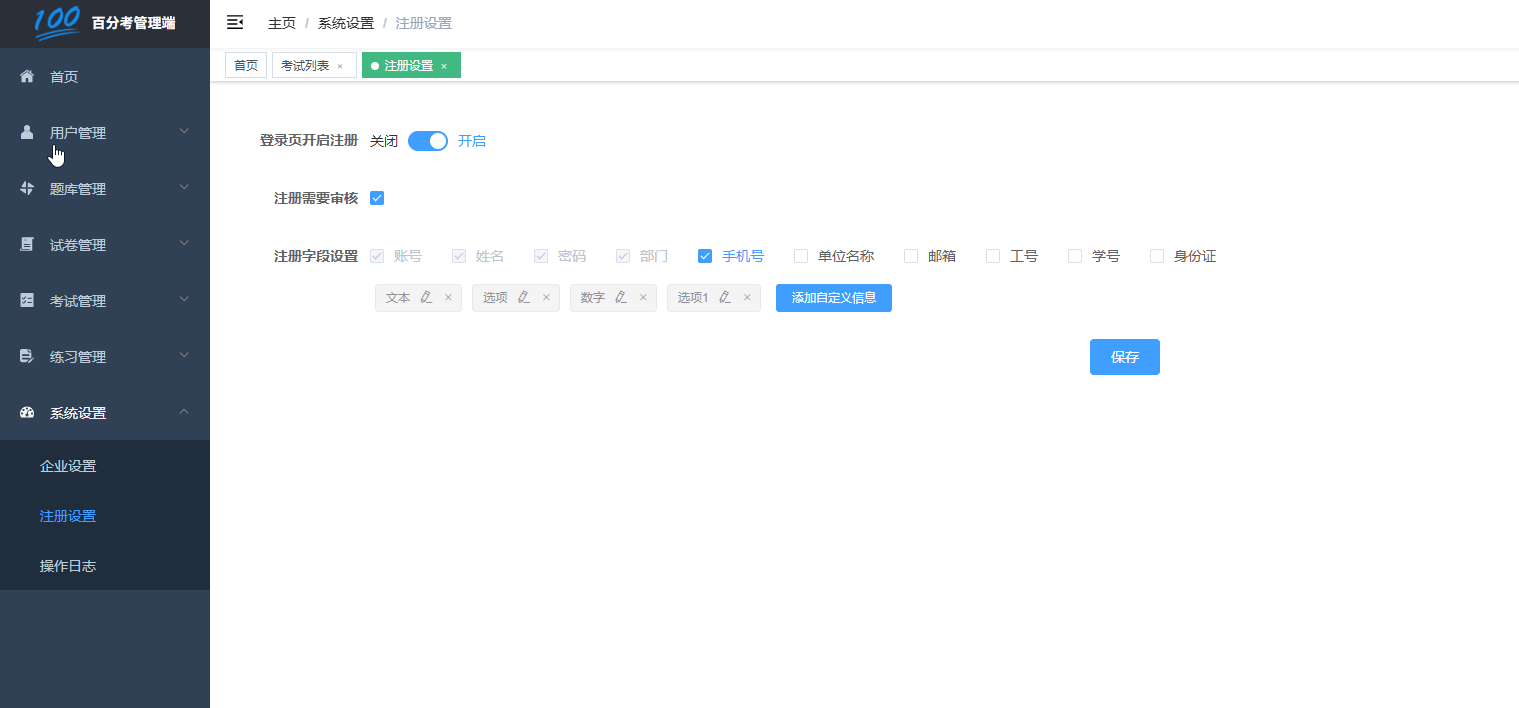1519x708 pixels.
Task: Select the 考试管理 exam icon
Action: pyautogui.click(x=25, y=300)
